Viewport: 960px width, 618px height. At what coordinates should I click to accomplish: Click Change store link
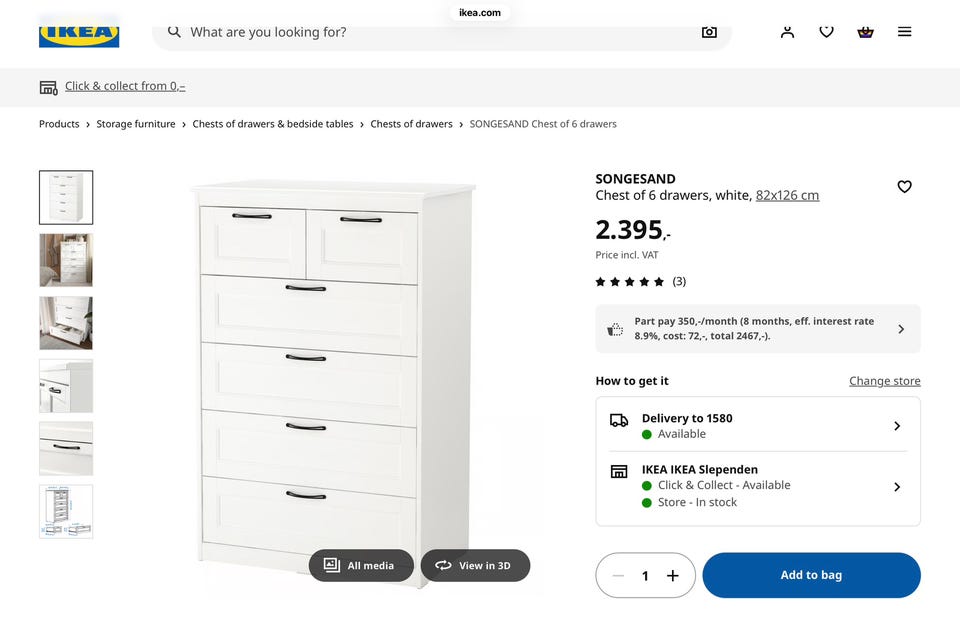point(884,381)
